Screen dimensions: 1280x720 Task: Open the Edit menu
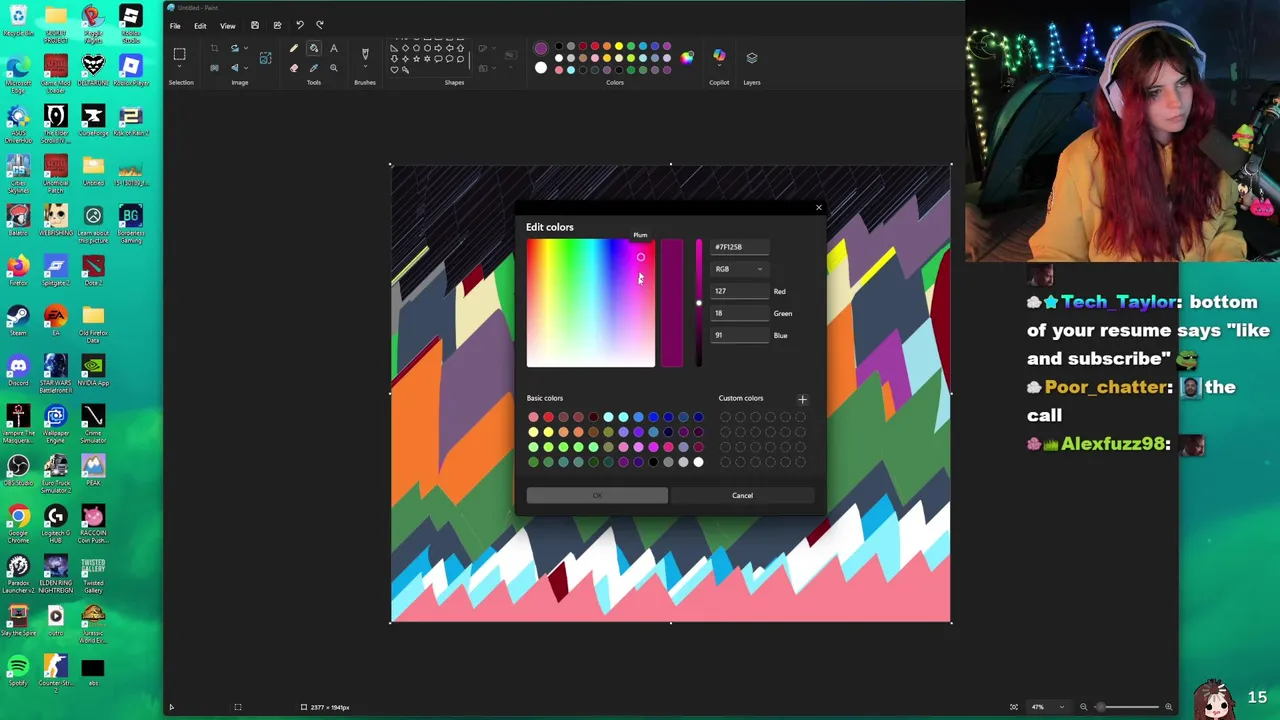coord(200,26)
